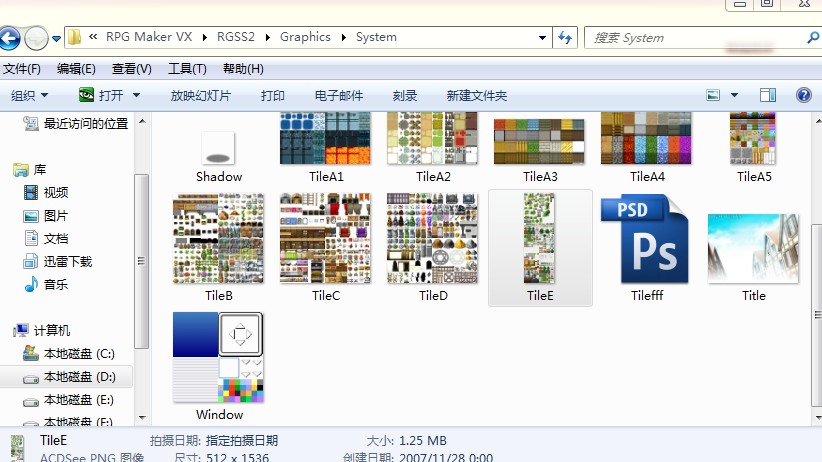Start 放映幻灯片 slideshow
The image size is (822, 462).
[x=200, y=95]
